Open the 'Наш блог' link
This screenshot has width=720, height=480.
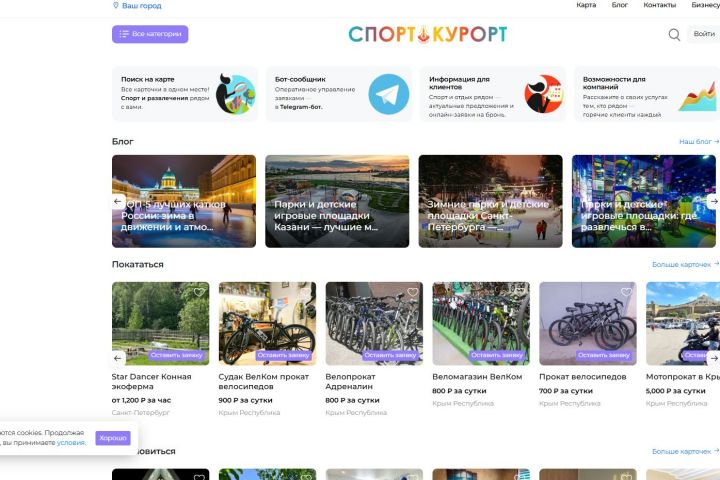click(x=699, y=141)
